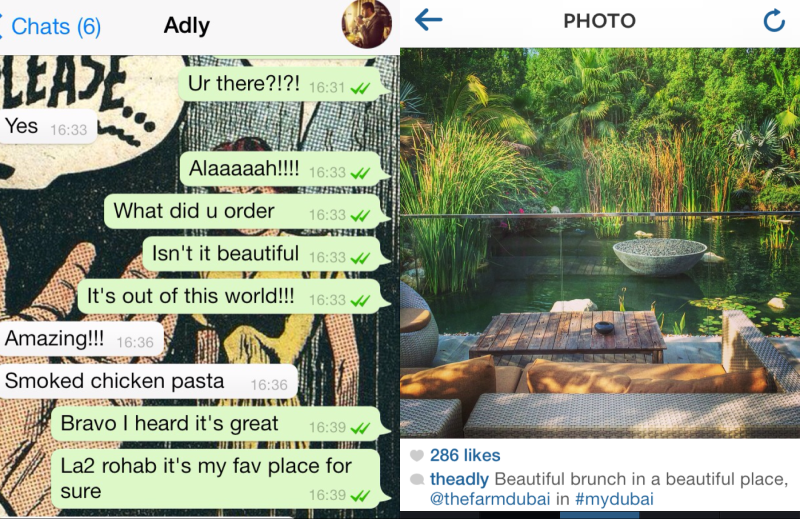The image size is (800, 519).
Task: Open the #mydubai hashtag
Action: point(614,499)
